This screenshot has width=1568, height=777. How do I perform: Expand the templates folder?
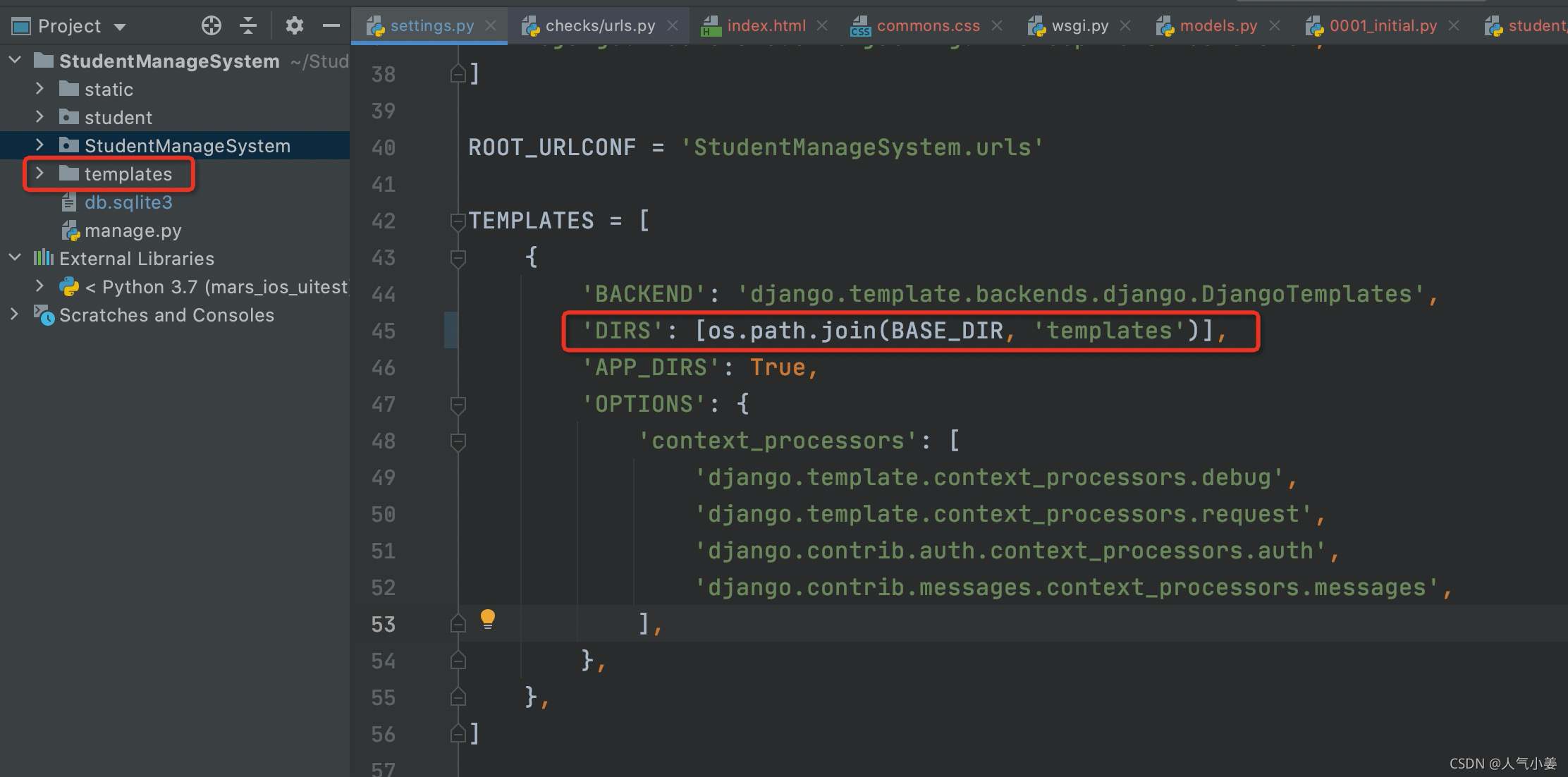pos(39,173)
